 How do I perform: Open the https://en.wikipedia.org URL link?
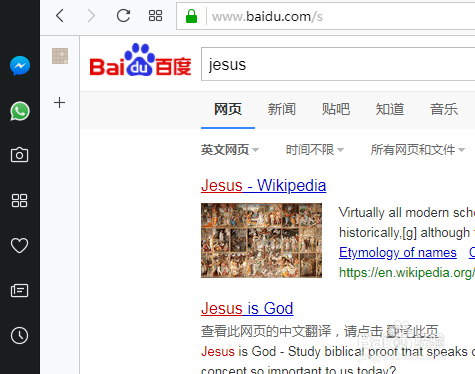[407, 273]
